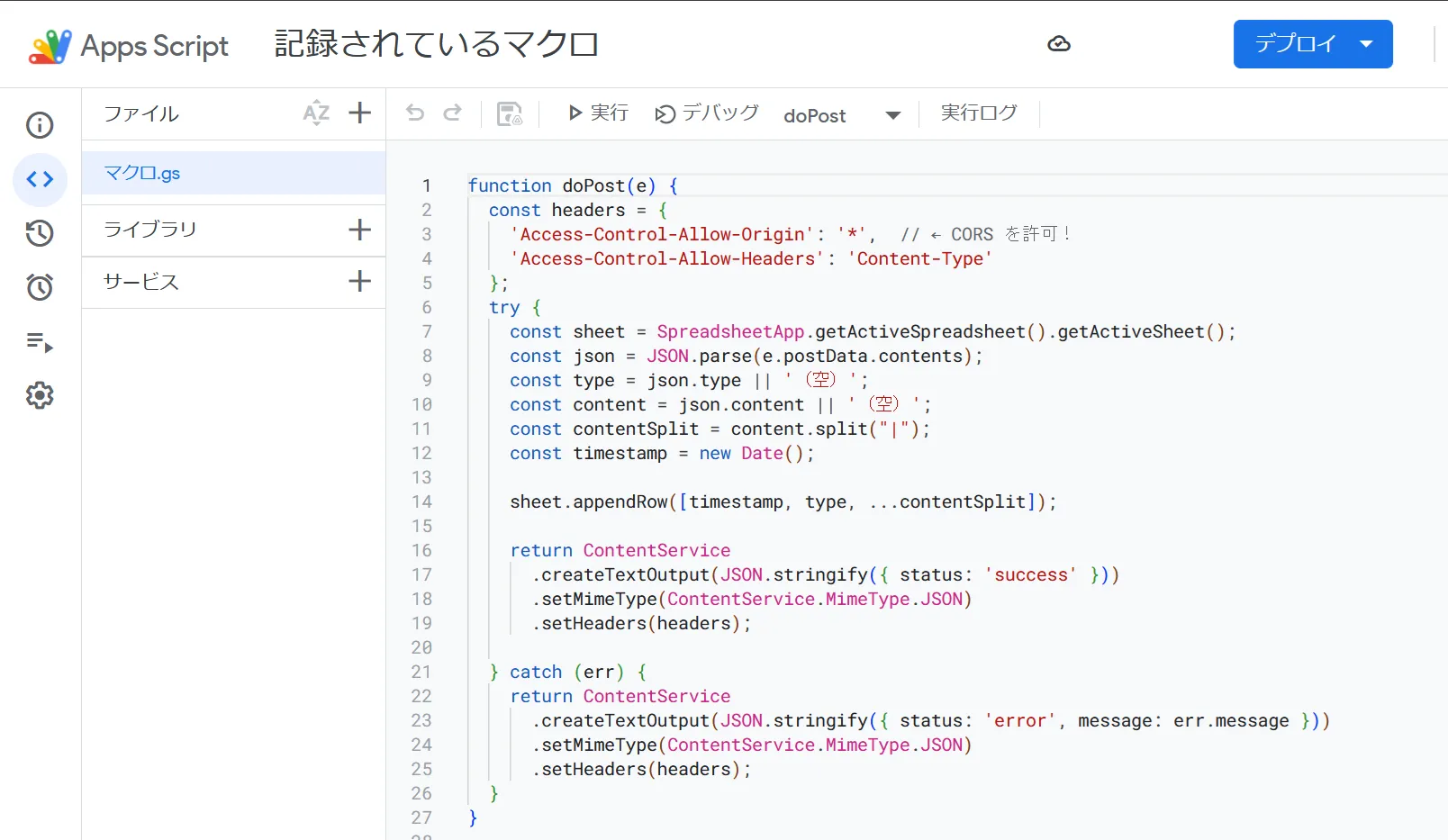The width and height of the screenshot is (1448, 840).
Task: Add a service via サービス plus
Action: point(359,282)
